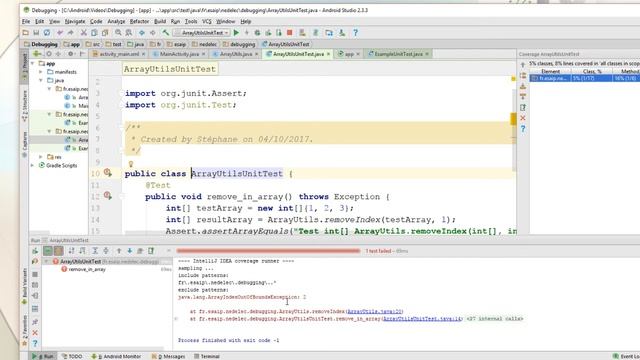Screen dimensions: 640x360
Task: Switch to the ExampleUnitTest.java editor tab
Action: click(398, 54)
